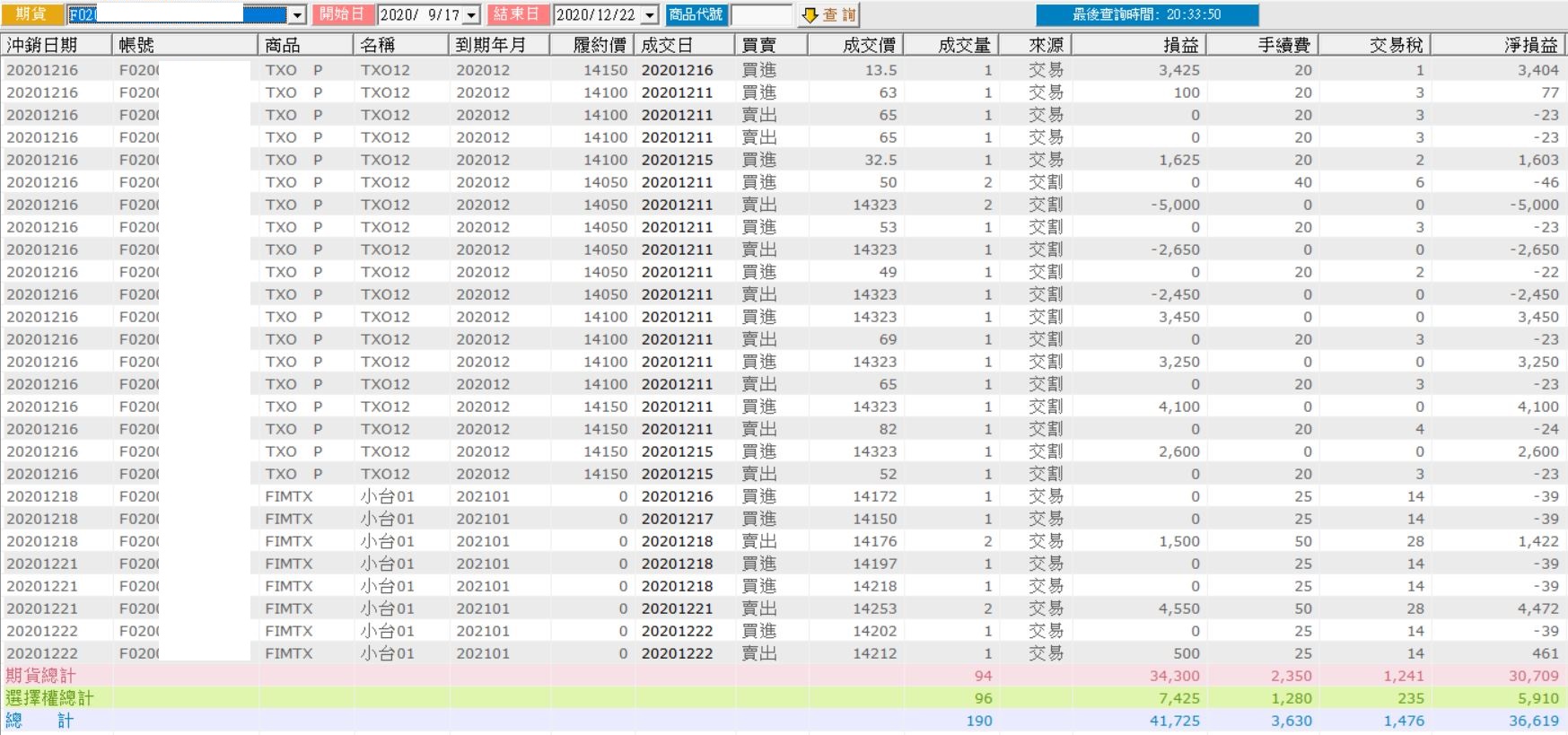This screenshot has width=1568, height=735.
Task: Click the 查詢 query button
Action: pyautogui.click(x=828, y=15)
